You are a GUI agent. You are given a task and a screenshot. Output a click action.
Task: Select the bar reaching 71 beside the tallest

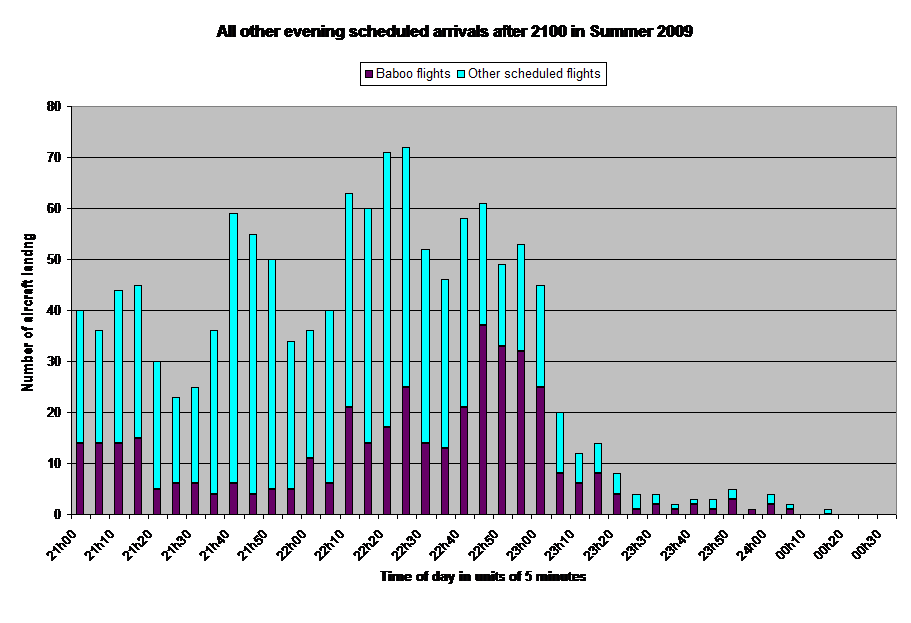pos(387,334)
